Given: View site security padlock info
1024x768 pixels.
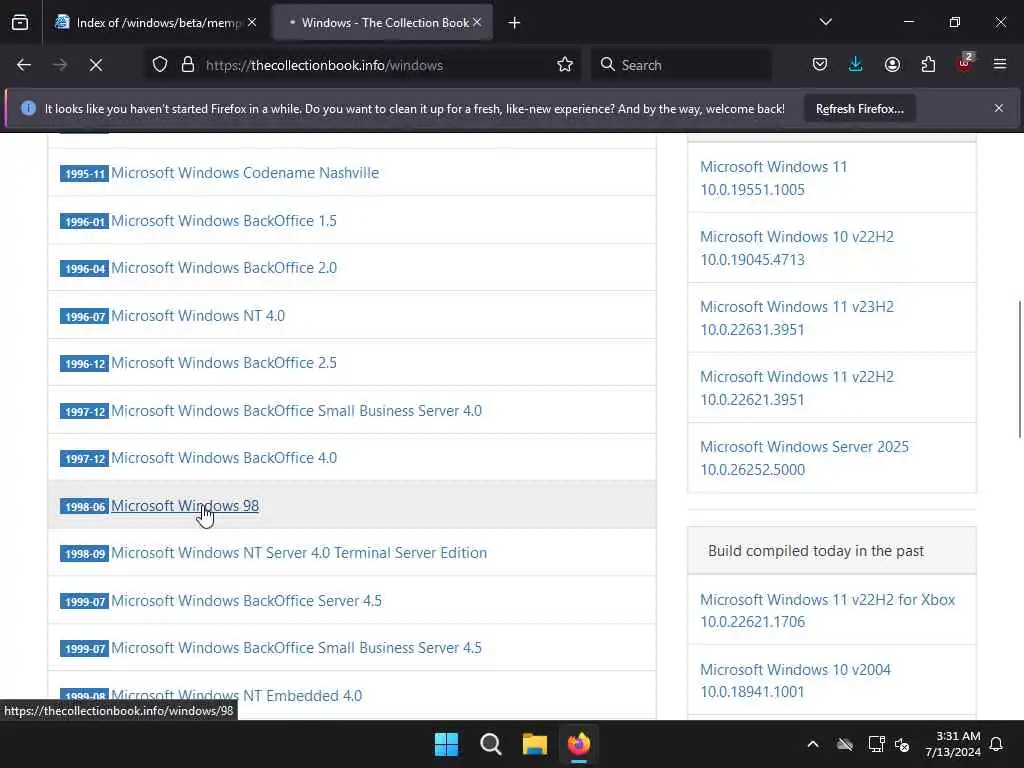Looking at the screenshot, I should pos(188,65).
